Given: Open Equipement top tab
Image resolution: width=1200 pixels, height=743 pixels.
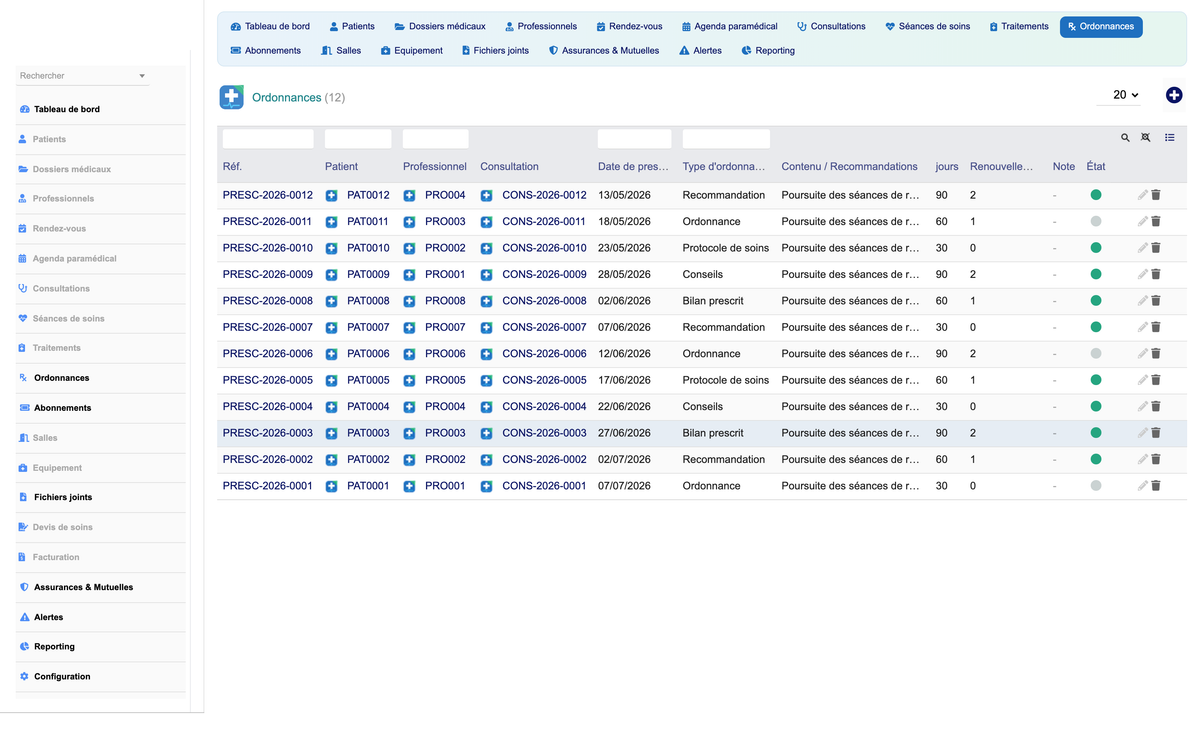Looking at the screenshot, I should point(412,50).
